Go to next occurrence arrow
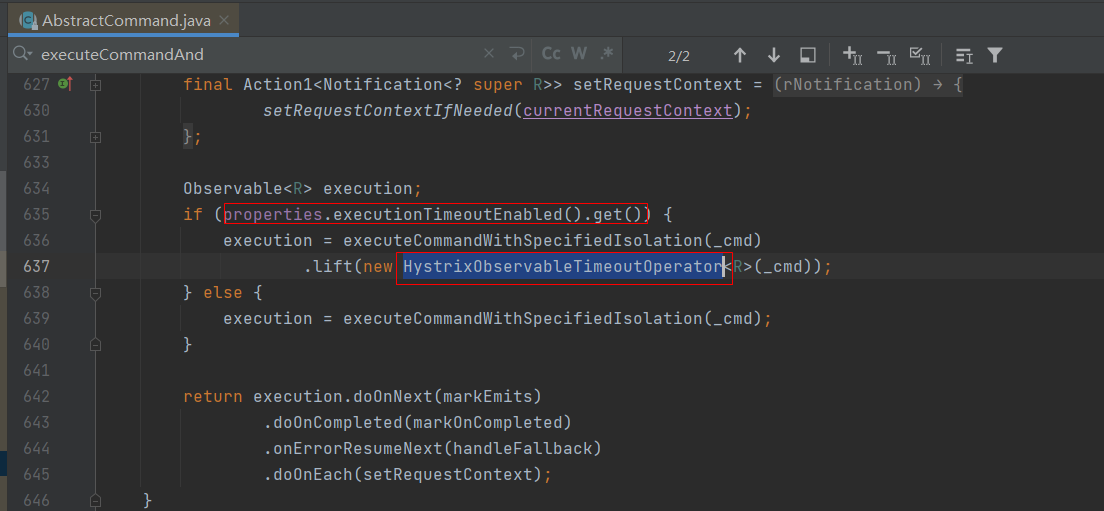 coord(774,55)
